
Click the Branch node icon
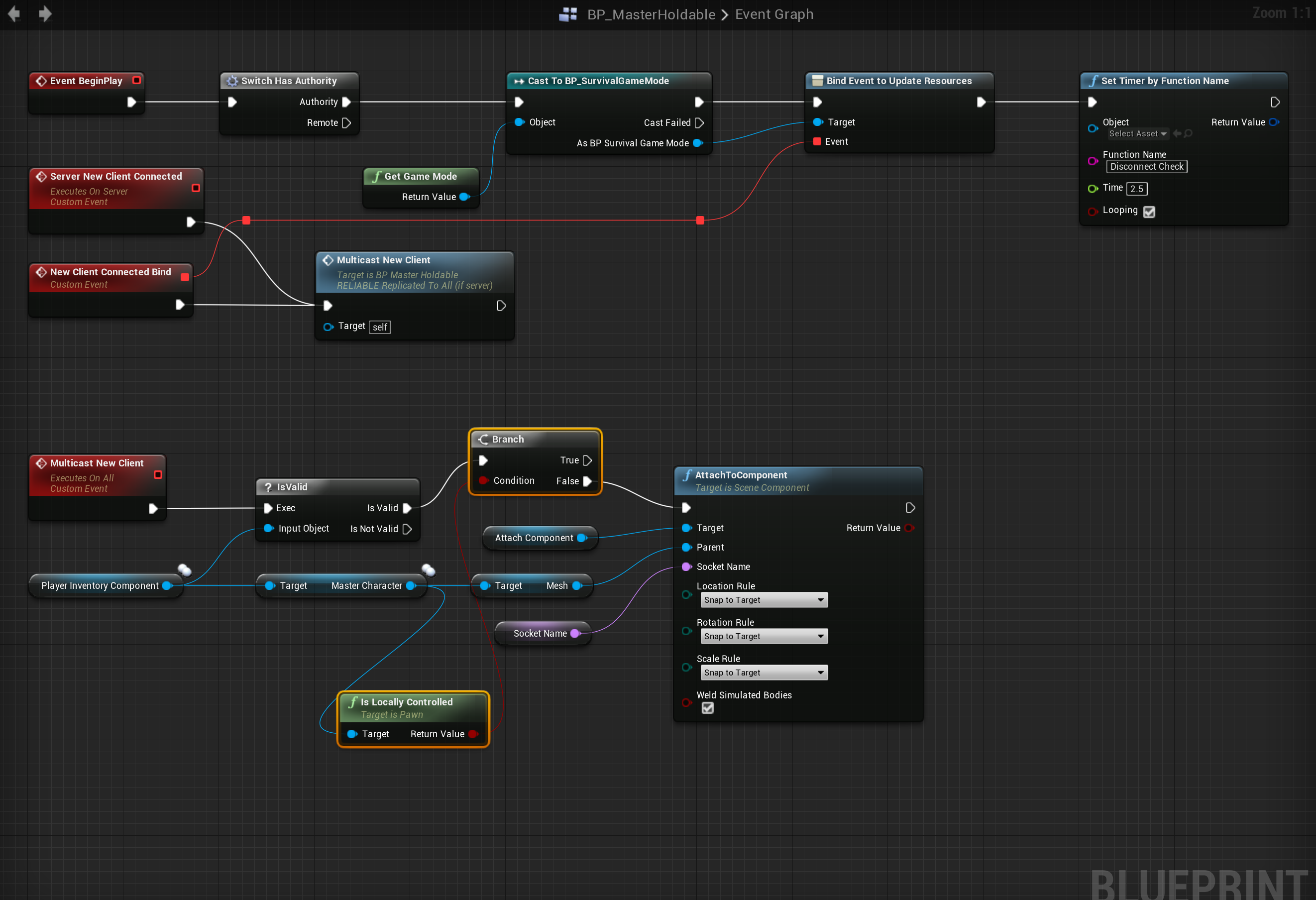coord(483,440)
